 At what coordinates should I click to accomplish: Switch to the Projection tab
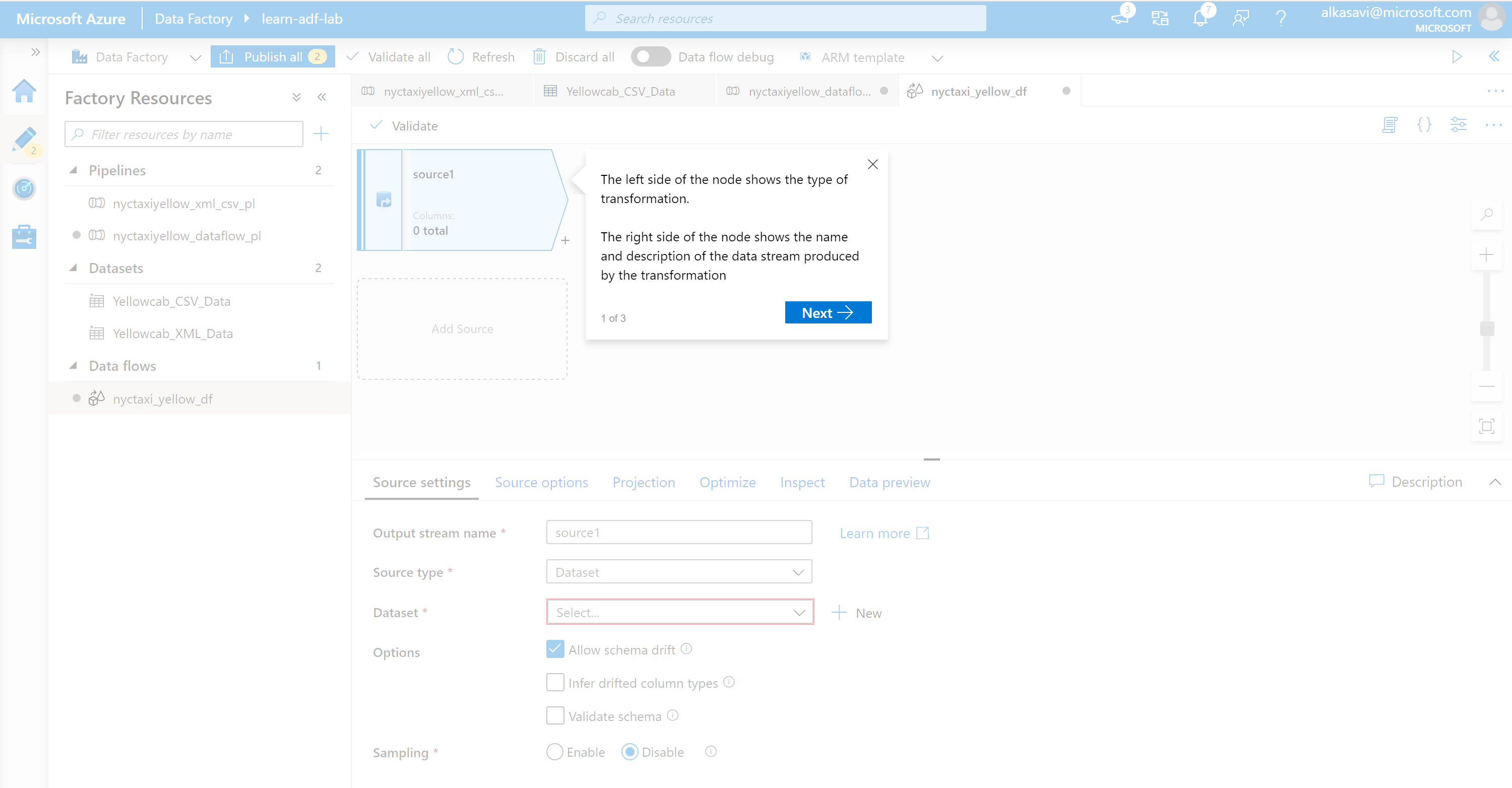coord(643,482)
